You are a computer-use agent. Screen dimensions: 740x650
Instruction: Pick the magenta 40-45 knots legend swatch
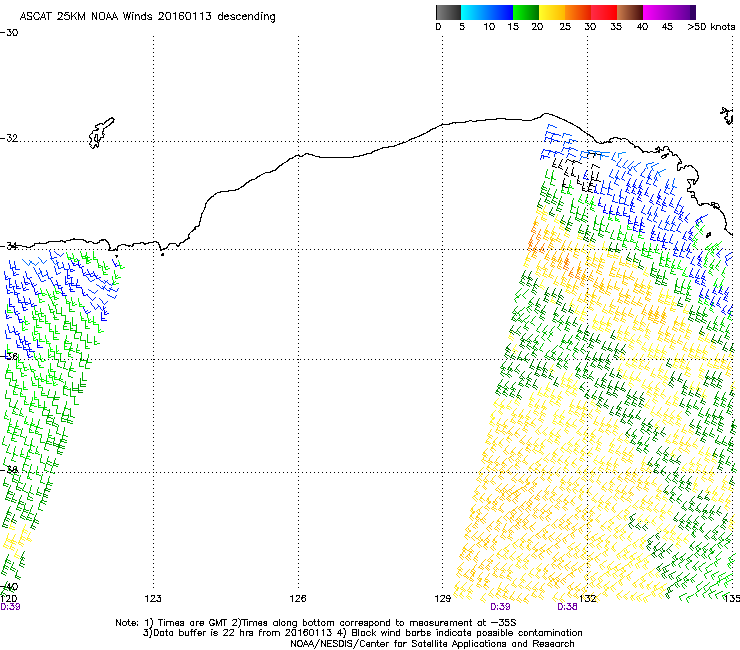point(656,12)
